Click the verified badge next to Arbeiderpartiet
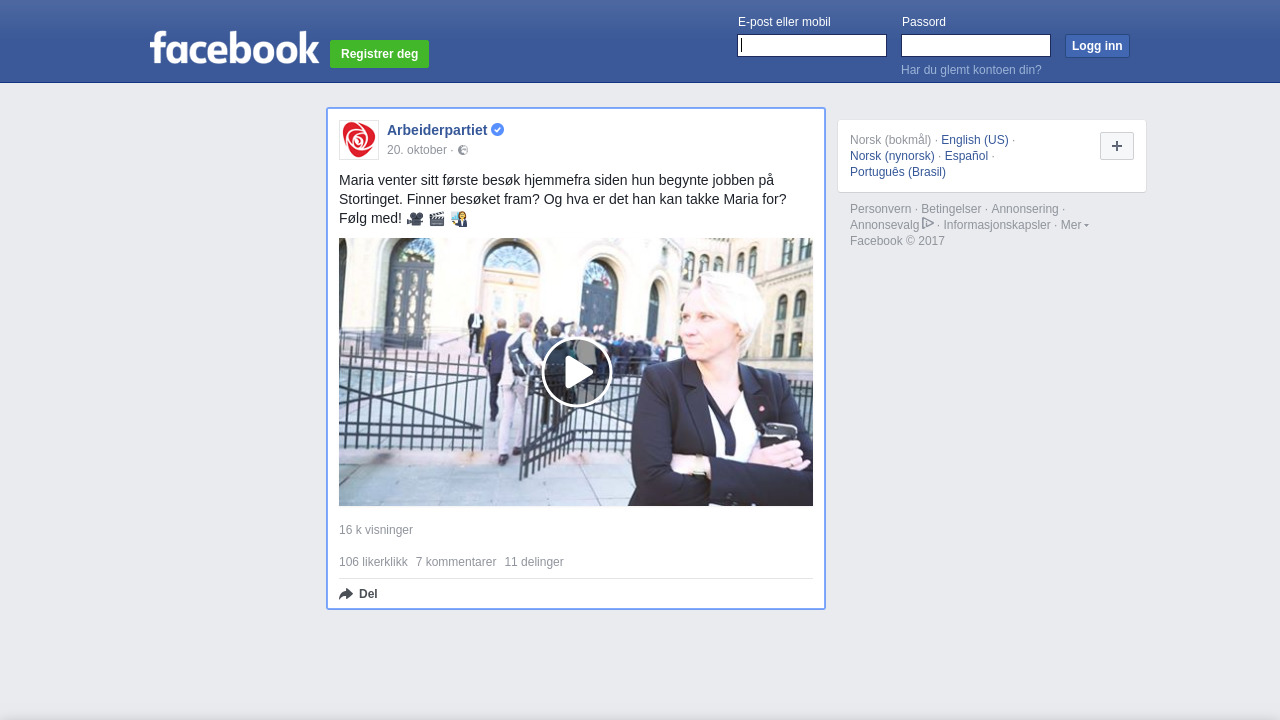 [497, 130]
